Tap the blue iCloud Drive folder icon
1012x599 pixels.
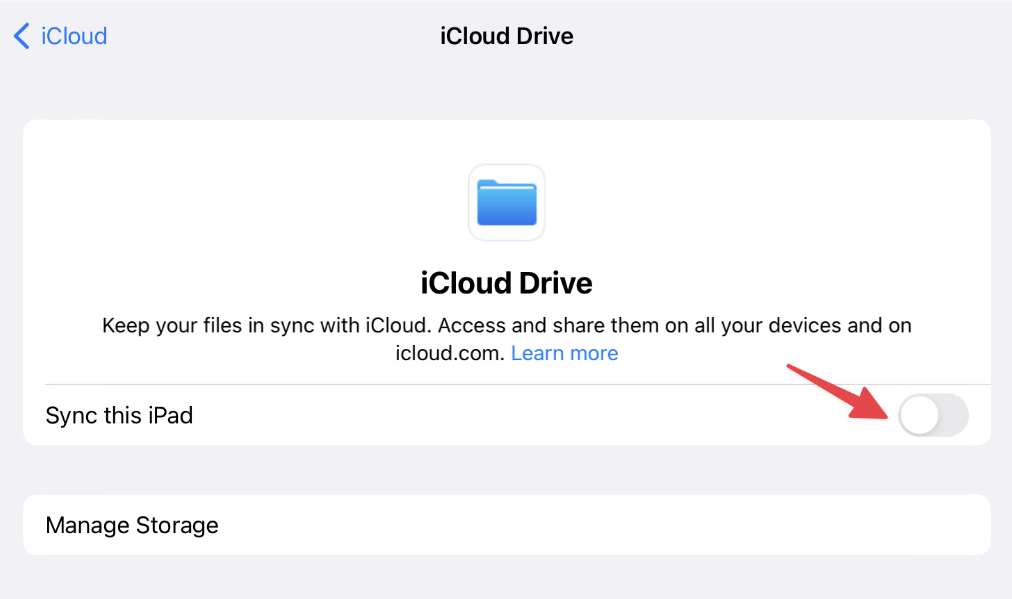point(507,202)
